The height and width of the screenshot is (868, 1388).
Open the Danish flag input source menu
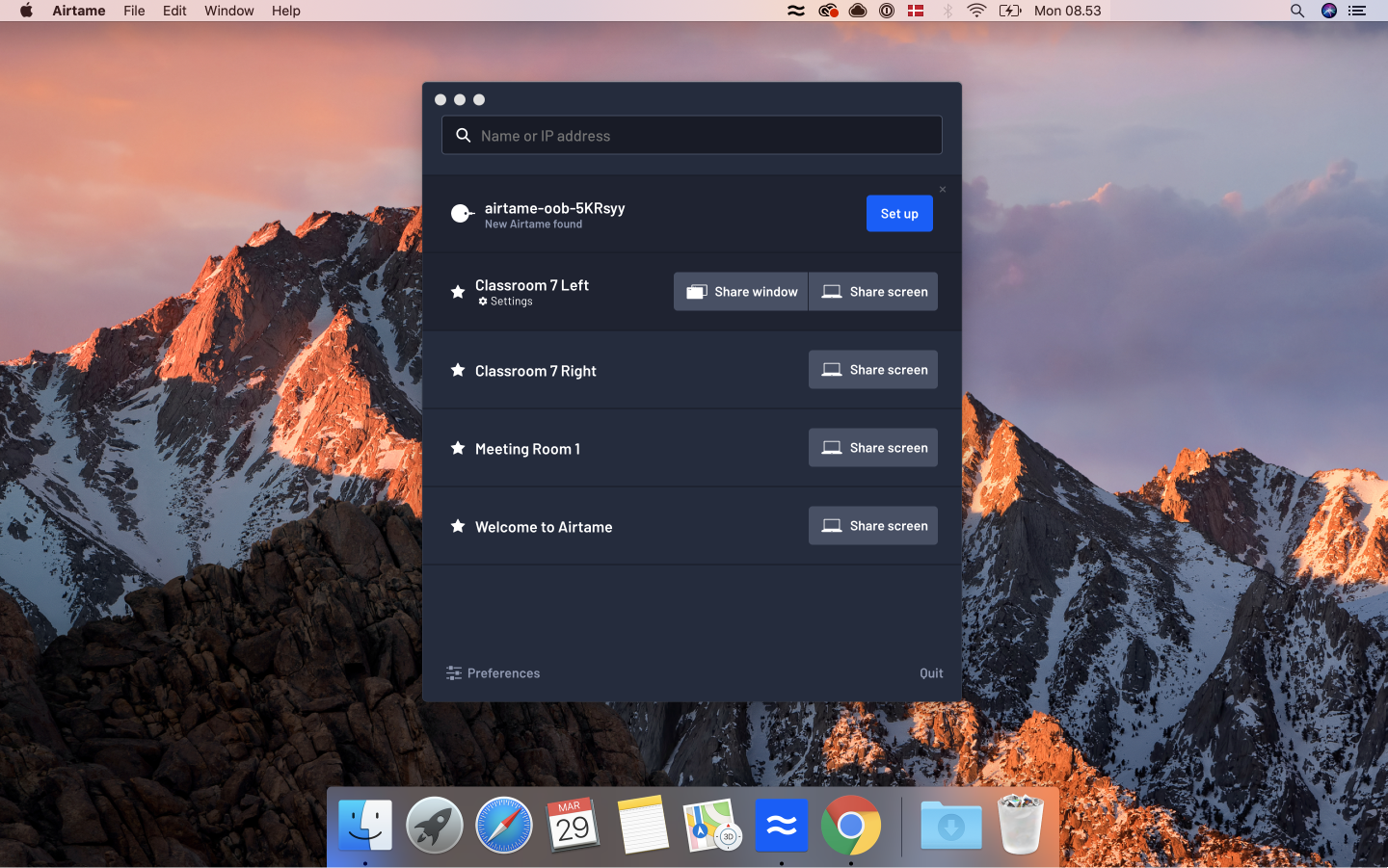coord(916,11)
